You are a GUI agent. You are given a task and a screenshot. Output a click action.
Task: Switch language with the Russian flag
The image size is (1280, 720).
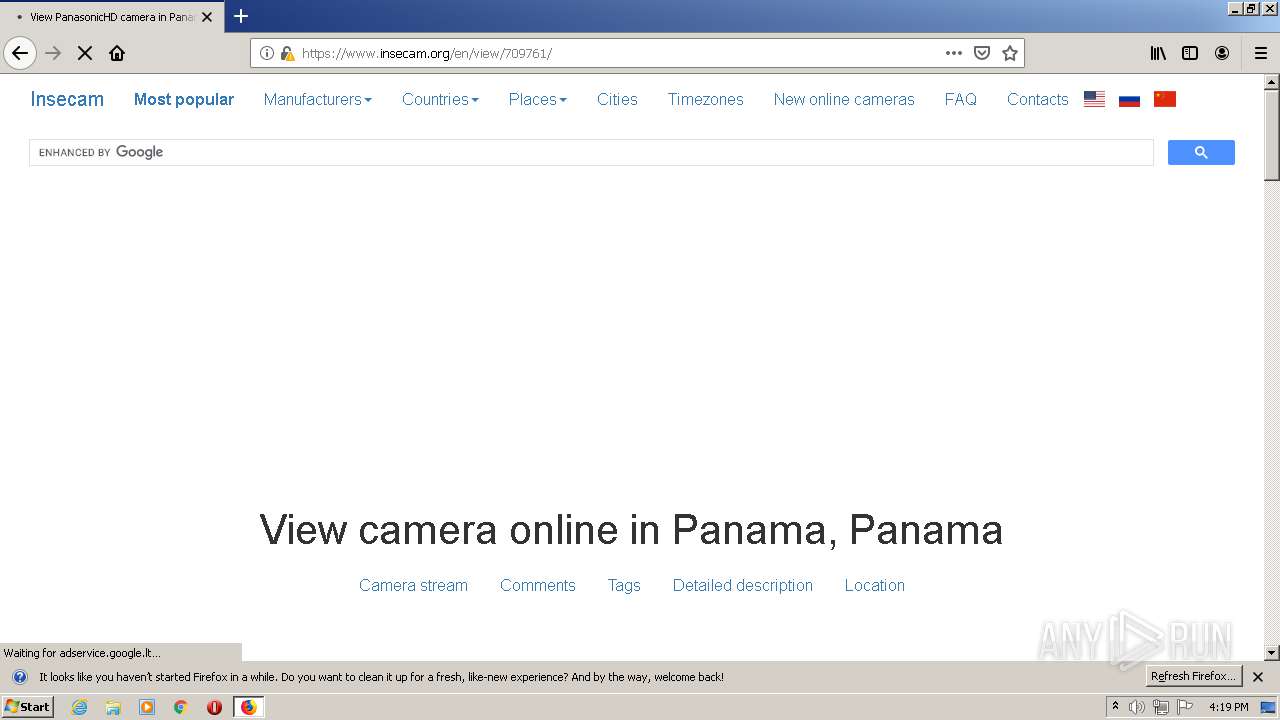pyautogui.click(x=1129, y=99)
